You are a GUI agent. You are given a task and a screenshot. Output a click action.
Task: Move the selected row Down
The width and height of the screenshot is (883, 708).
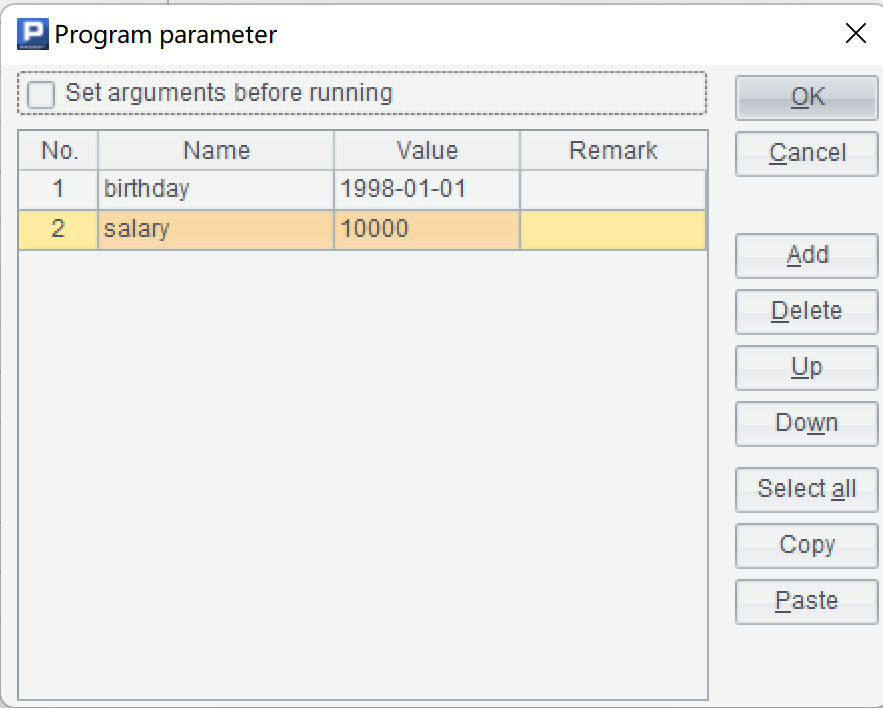807,424
